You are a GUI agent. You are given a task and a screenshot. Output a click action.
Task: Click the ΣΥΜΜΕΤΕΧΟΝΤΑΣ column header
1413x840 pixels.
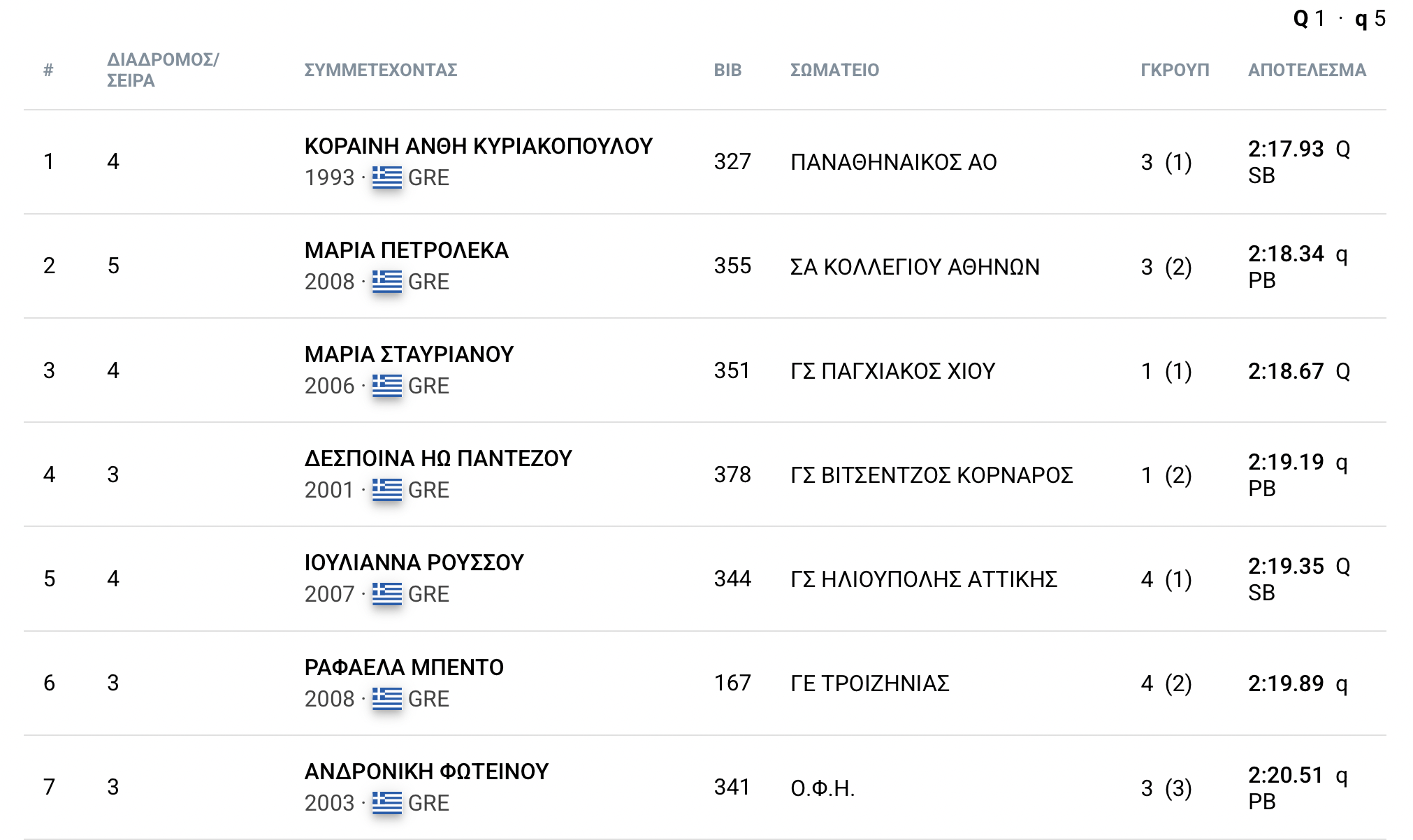pos(380,70)
